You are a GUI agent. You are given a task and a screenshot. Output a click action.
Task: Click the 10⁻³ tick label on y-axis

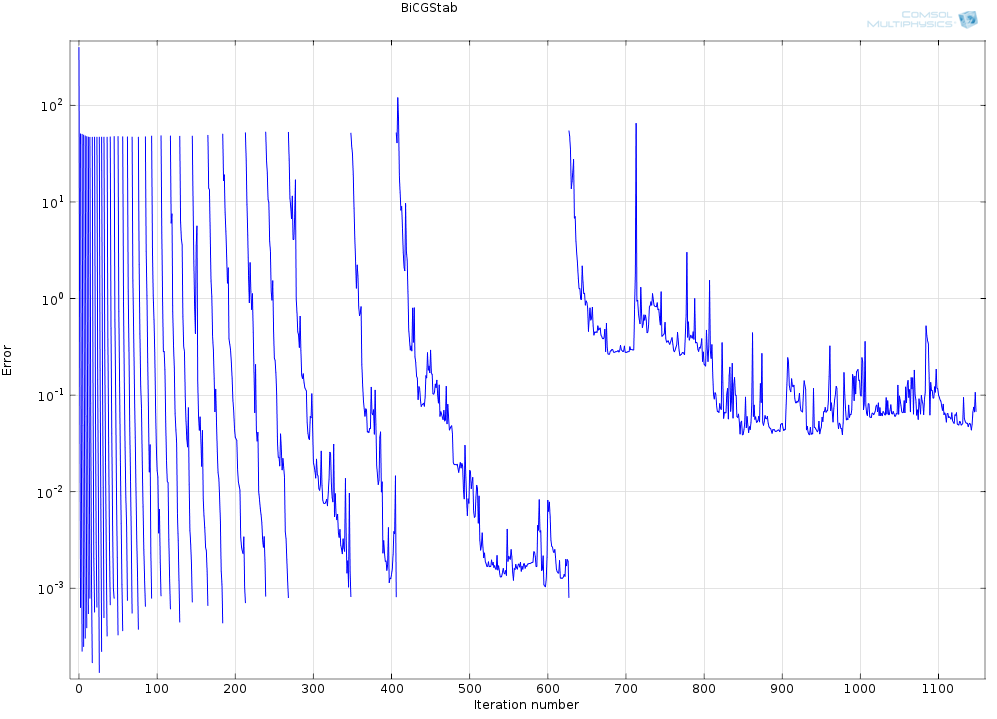pyautogui.click(x=51, y=588)
